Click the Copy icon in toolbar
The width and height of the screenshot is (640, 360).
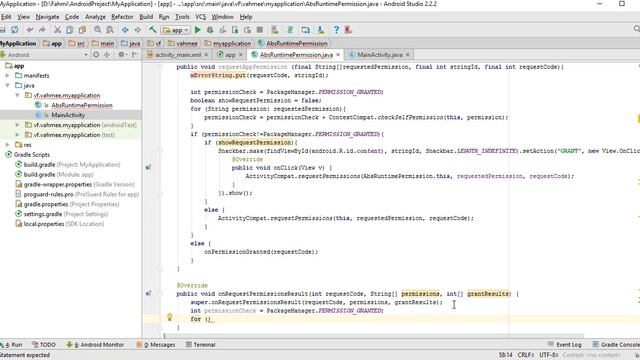[70, 30]
